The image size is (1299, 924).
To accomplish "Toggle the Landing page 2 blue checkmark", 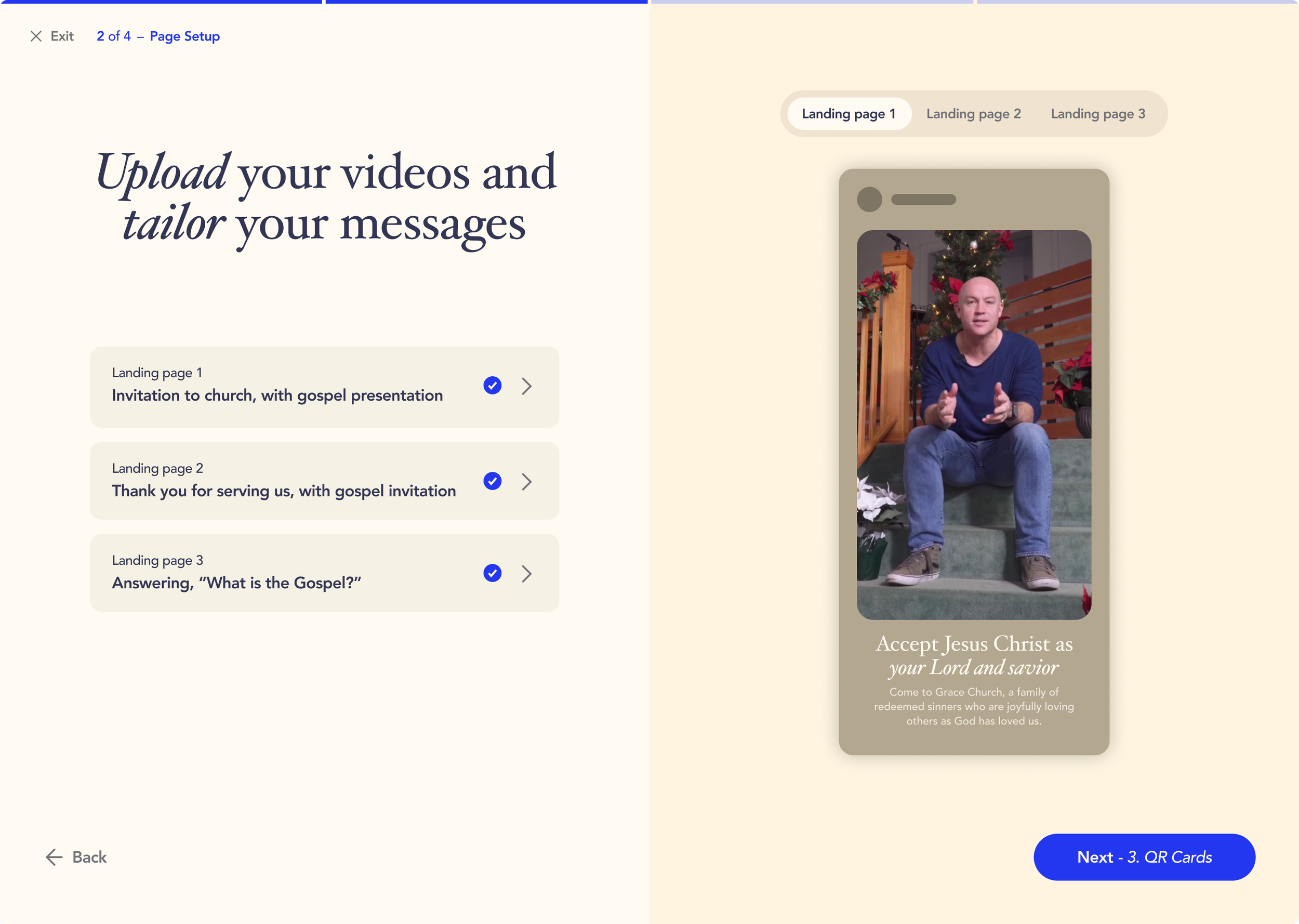I will click(x=492, y=481).
